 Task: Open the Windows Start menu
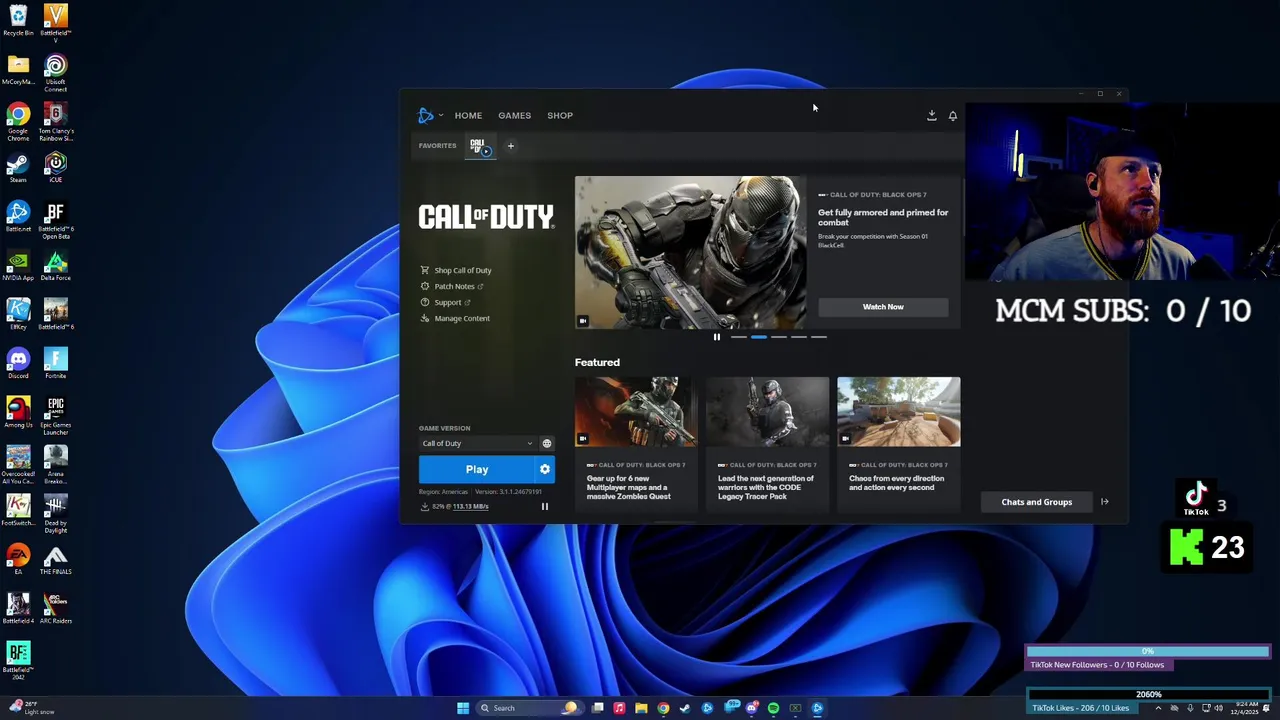tap(462, 708)
